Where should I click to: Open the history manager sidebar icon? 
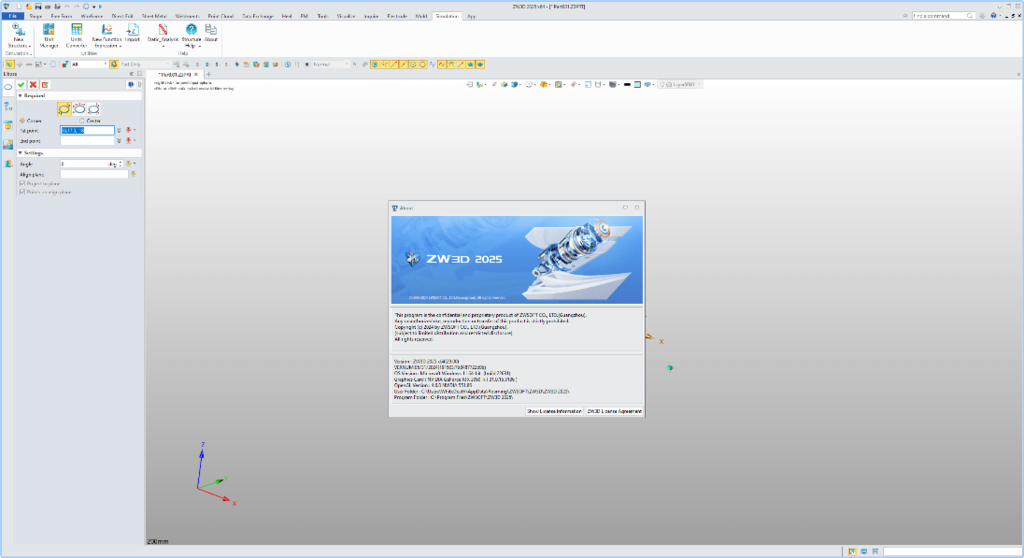click(8, 107)
